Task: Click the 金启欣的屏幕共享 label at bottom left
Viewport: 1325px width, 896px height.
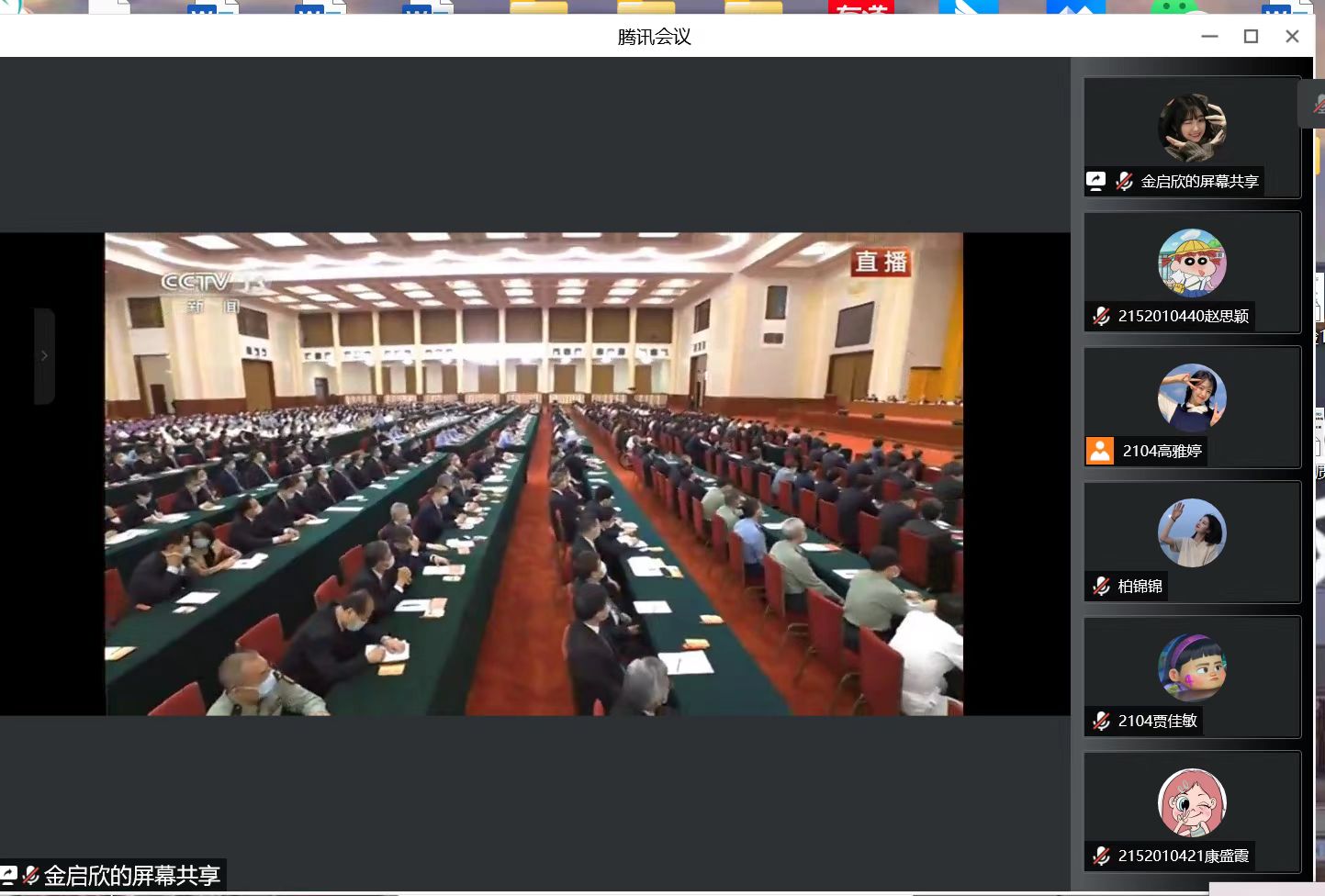Action: (x=131, y=875)
